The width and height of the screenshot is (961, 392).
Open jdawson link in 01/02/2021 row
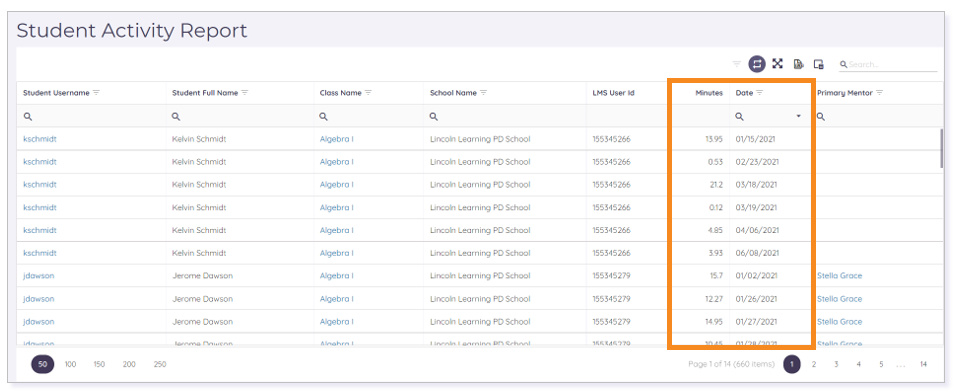[39, 276]
